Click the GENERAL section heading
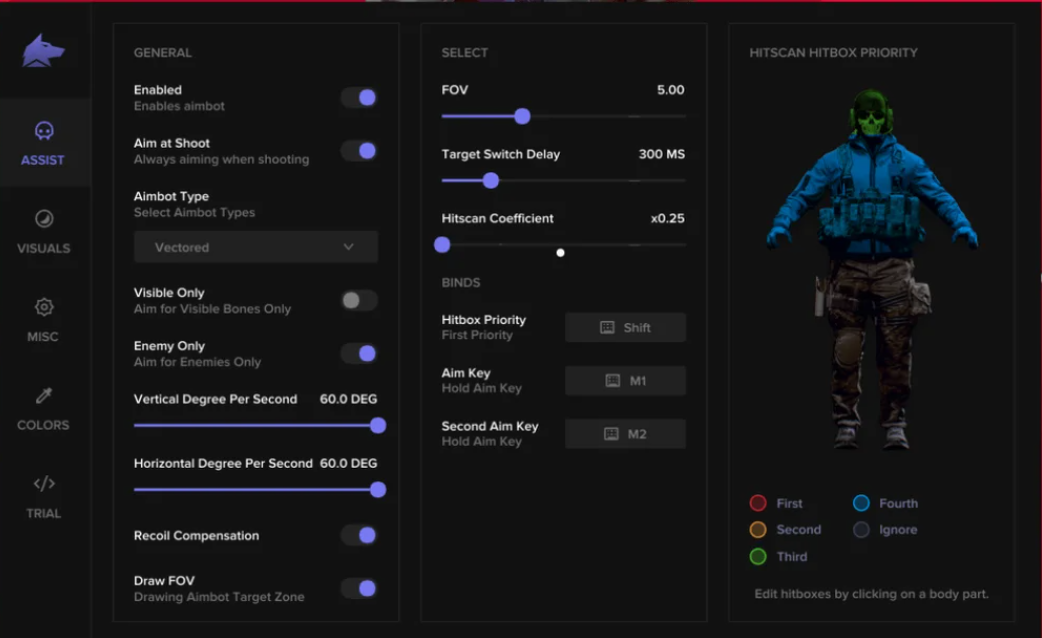The height and width of the screenshot is (638, 1042). (x=163, y=53)
